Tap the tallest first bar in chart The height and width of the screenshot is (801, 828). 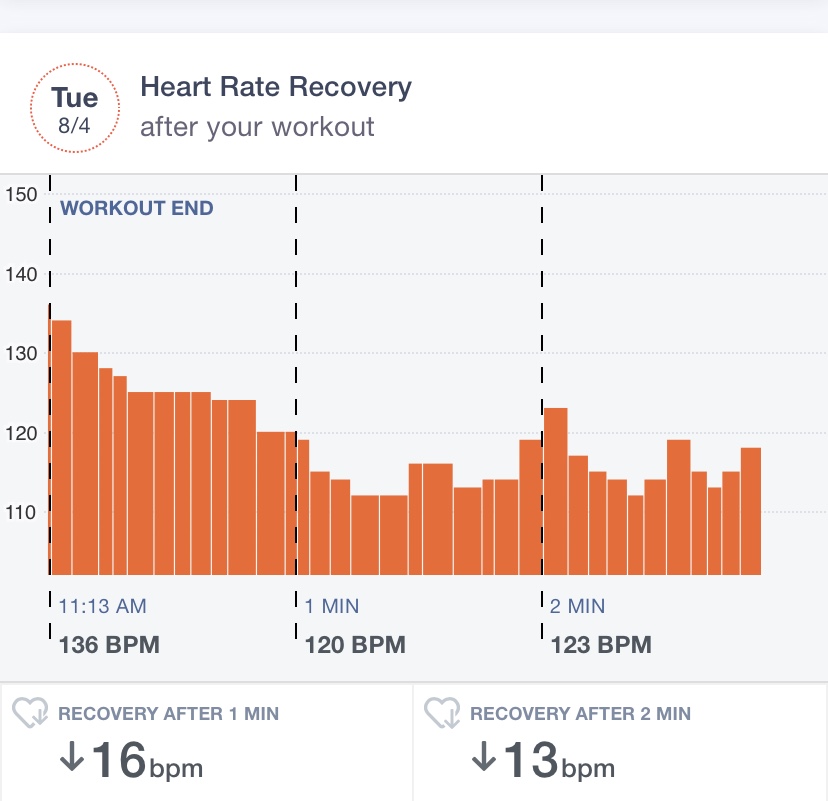coord(61,448)
